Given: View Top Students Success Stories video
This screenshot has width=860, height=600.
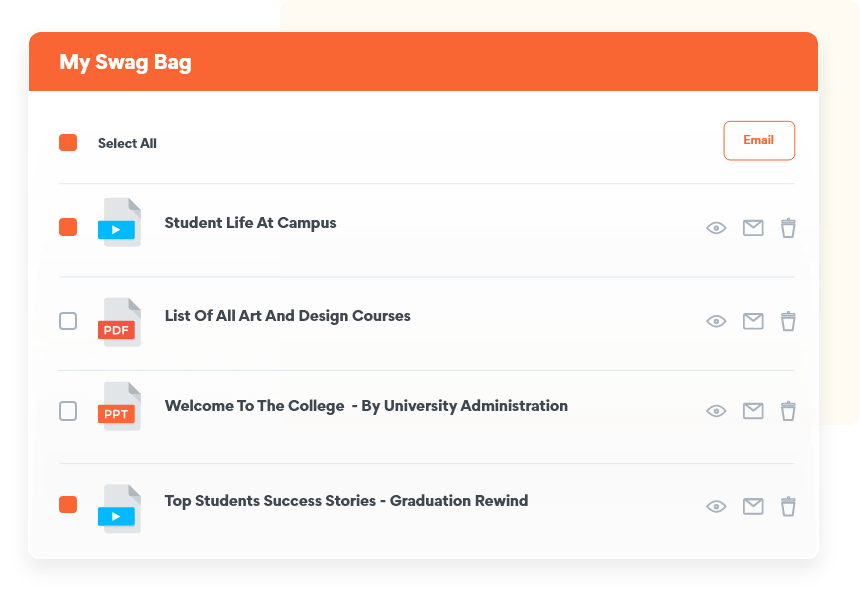Looking at the screenshot, I should click(716, 507).
